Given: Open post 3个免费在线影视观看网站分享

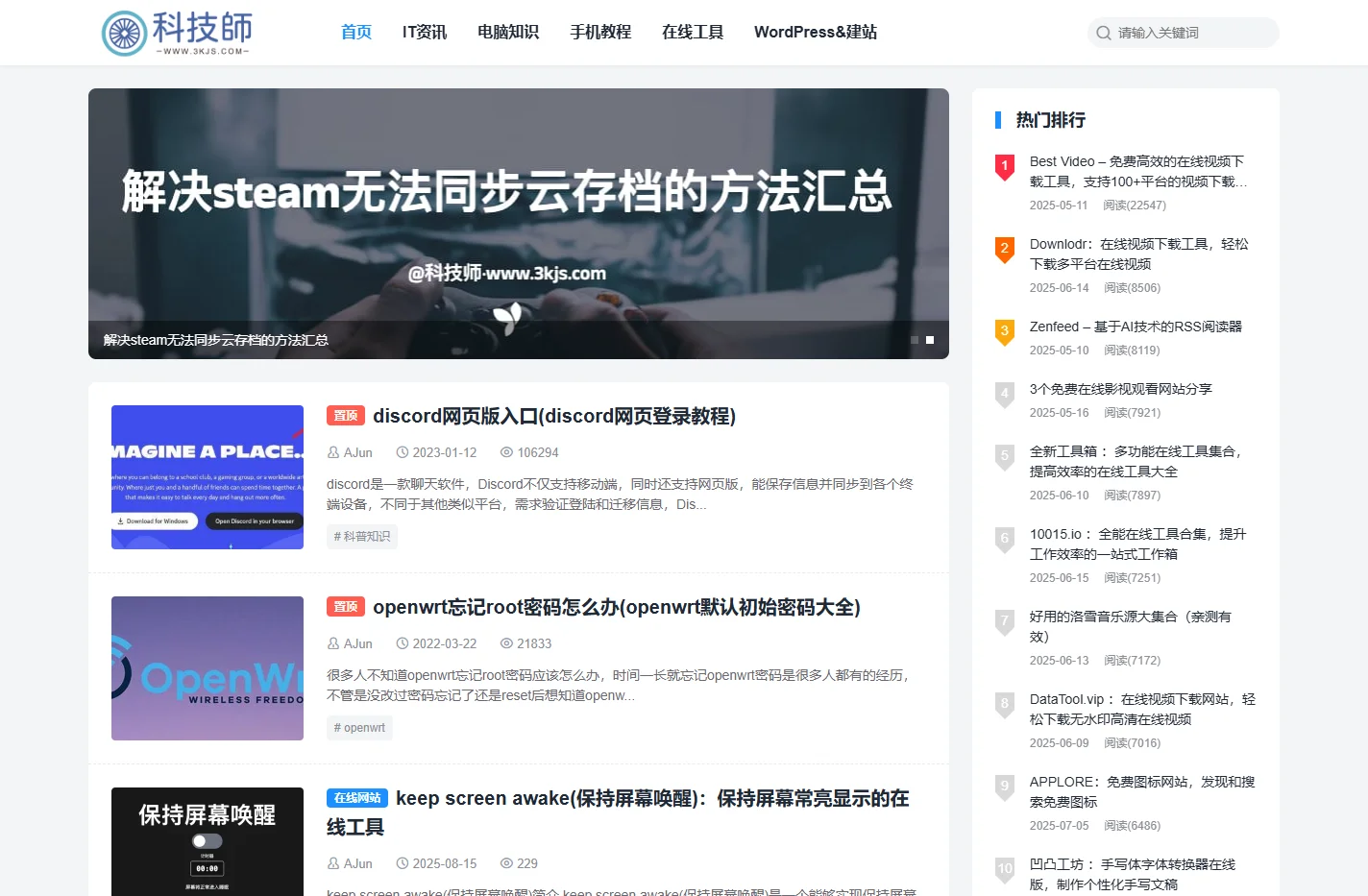Looking at the screenshot, I should coord(1121,389).
